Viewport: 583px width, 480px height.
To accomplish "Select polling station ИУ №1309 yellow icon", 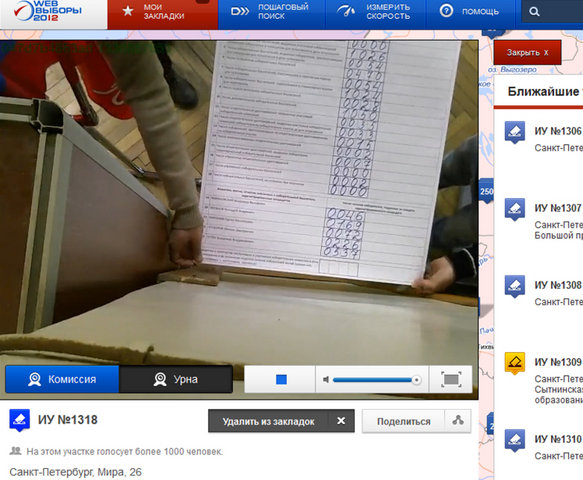I will click(515, 363).
